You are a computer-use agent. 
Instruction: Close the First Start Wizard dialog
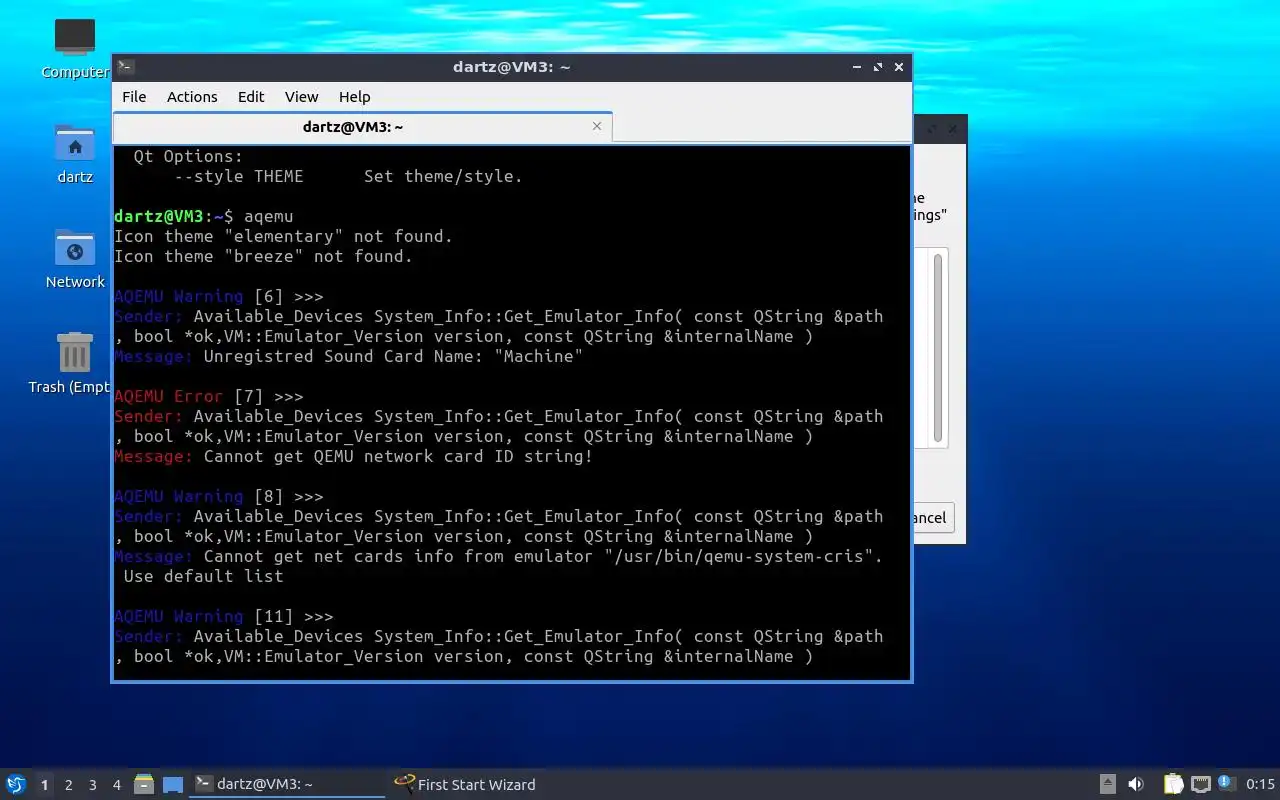[x=952, y=128]
